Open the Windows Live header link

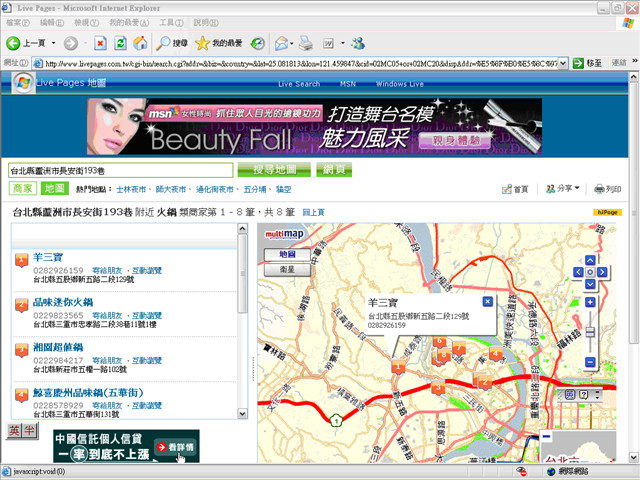pos(400,84)
